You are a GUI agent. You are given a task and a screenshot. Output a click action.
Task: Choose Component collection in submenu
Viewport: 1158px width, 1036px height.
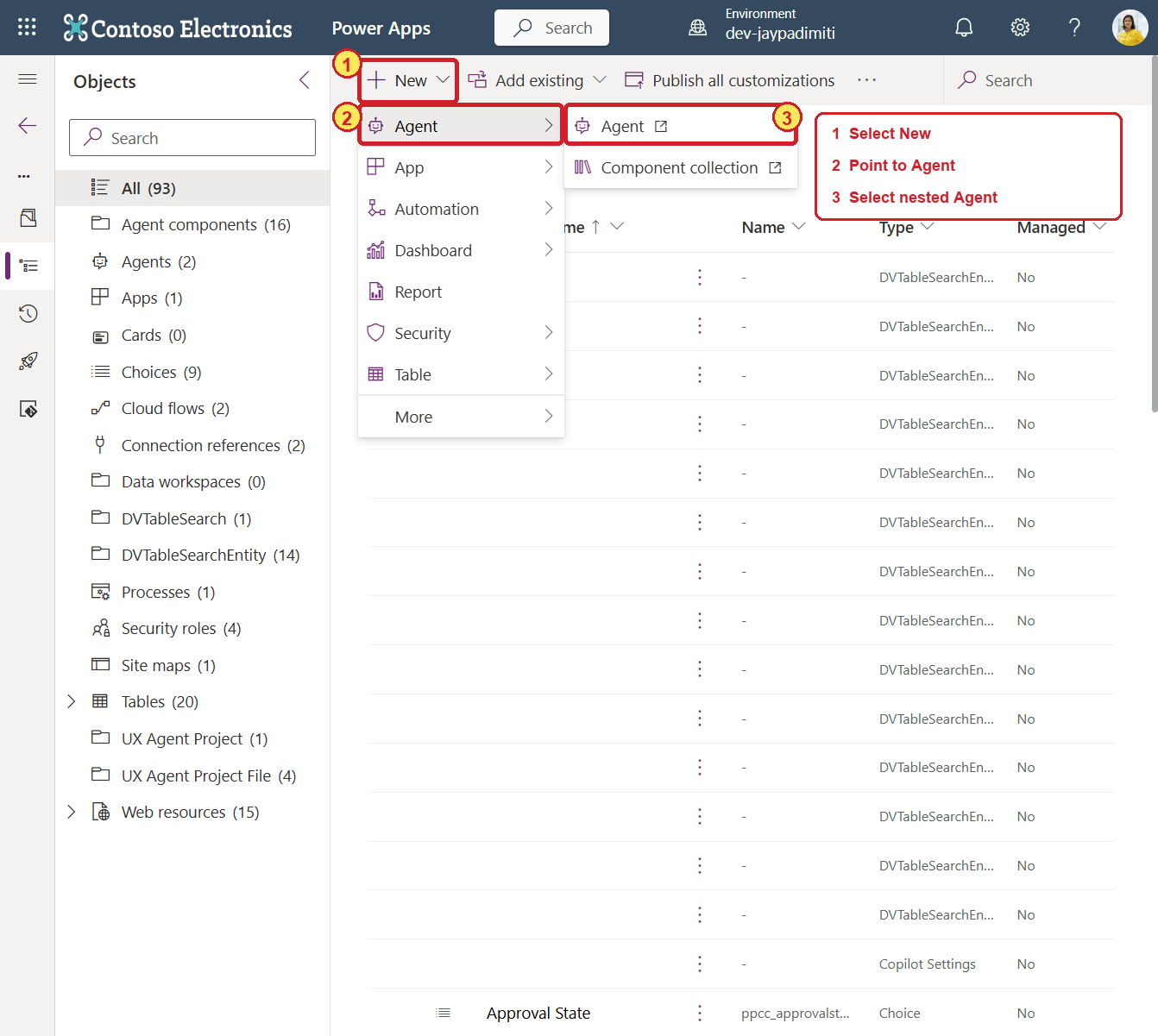pos(680,167)
